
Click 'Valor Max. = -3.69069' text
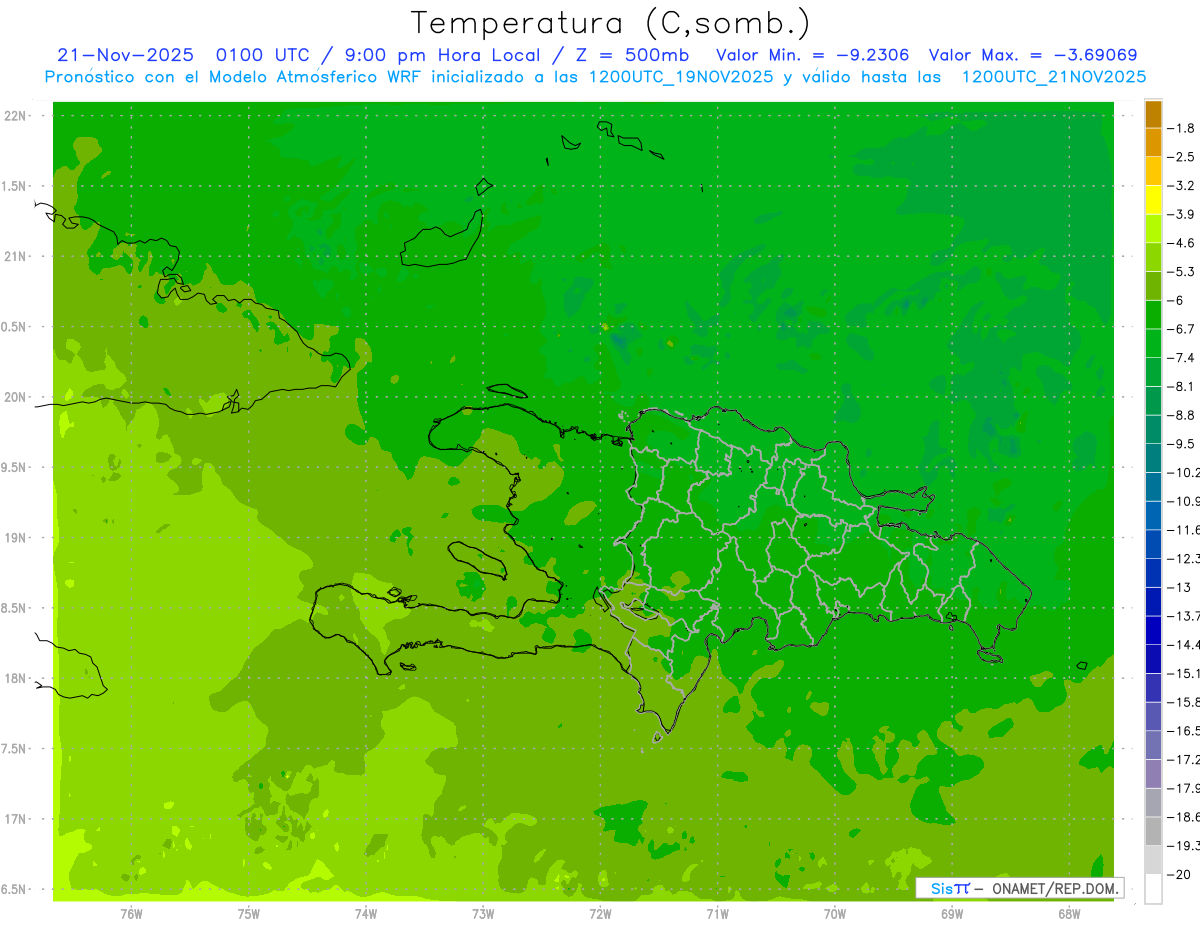coord(1033,55)
